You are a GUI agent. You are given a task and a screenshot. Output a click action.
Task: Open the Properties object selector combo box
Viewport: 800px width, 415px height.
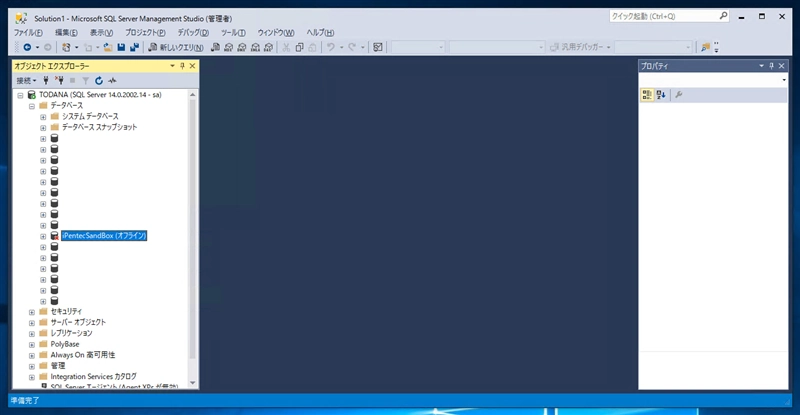point(713,80)
